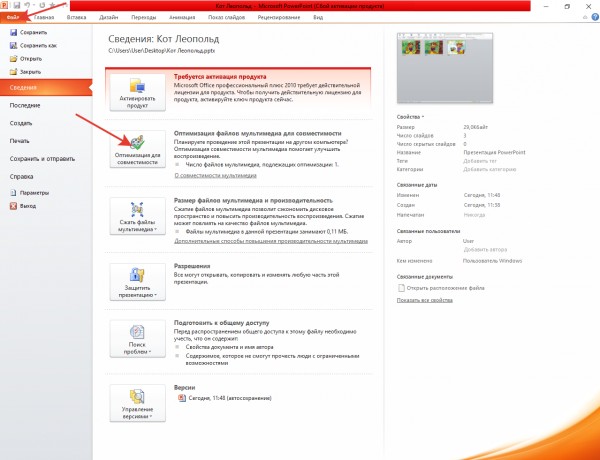
Task: Open the Сегодня, 11:48 autosave version
Action: tap(230, 398)
